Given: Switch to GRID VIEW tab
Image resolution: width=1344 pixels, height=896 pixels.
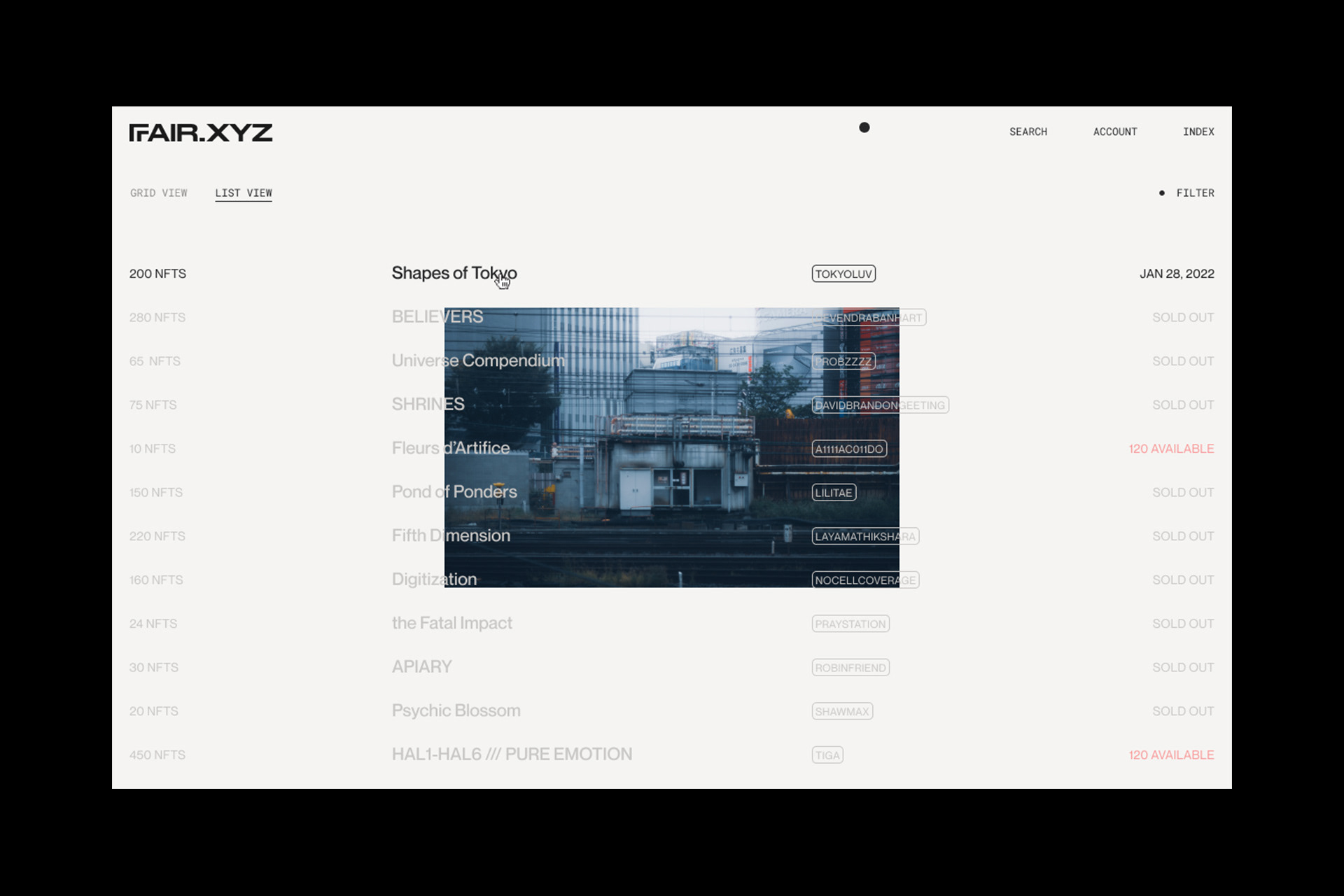Looking at the screenshot, I should (x=159, y=193).
